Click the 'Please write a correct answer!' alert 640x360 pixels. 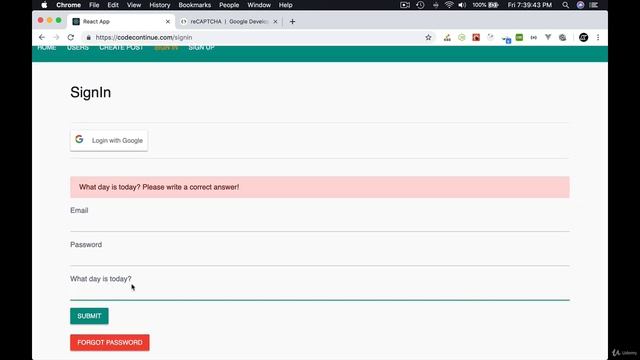pyautogui.click(x=320, y=187)
